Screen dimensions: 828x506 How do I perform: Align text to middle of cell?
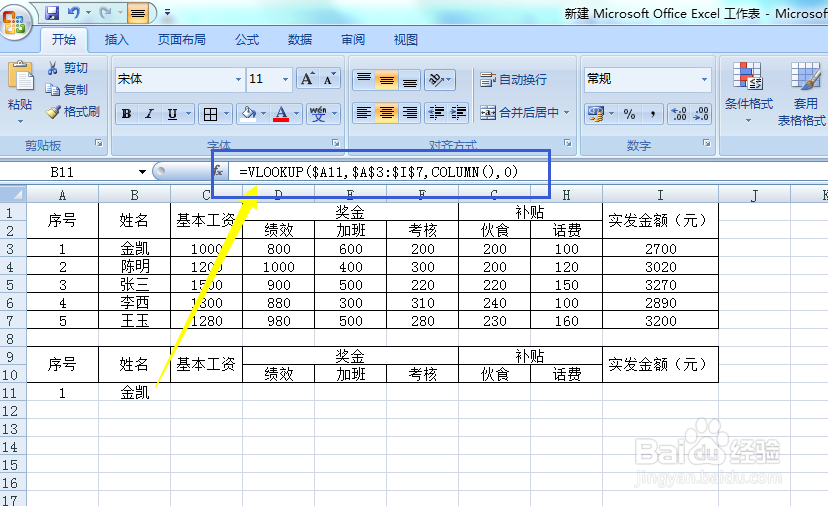tap(387, 79)
